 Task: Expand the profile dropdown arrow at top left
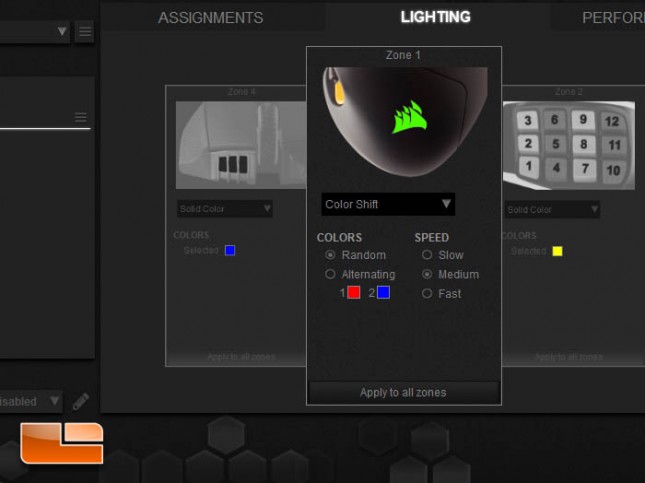pyautogui.click(x=62, y=31)
